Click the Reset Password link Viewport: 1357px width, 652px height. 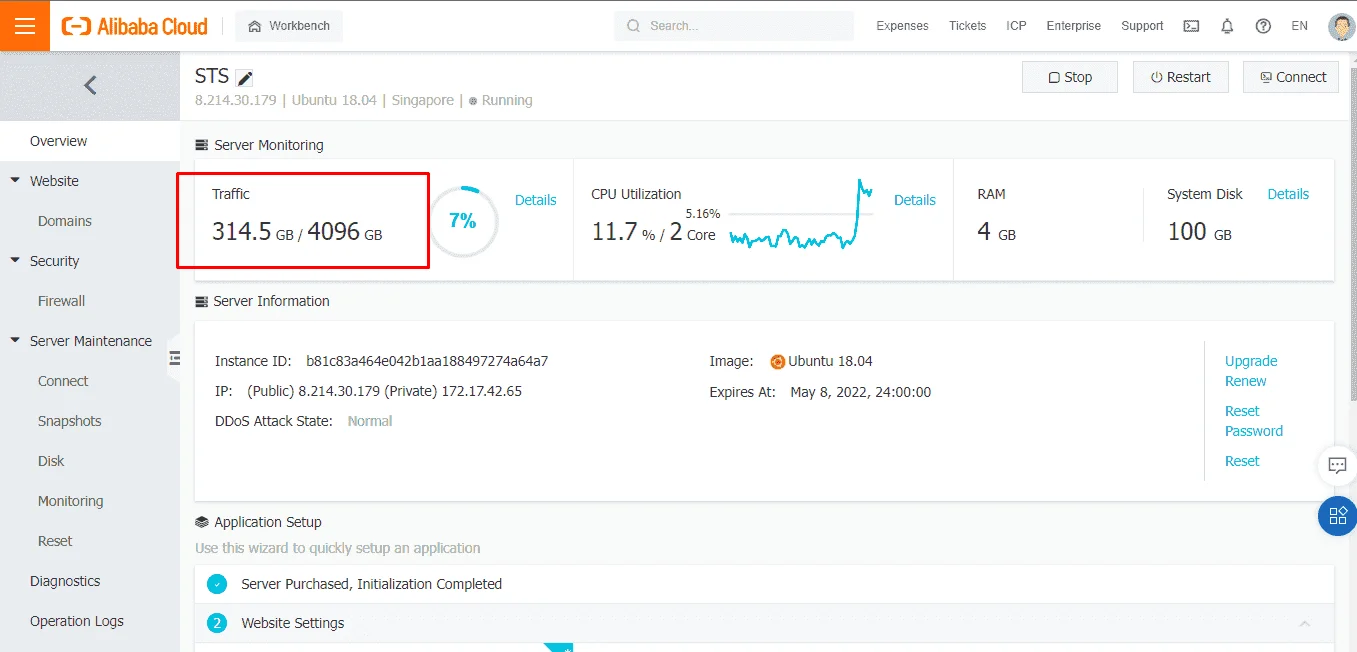coord(1254,421)
